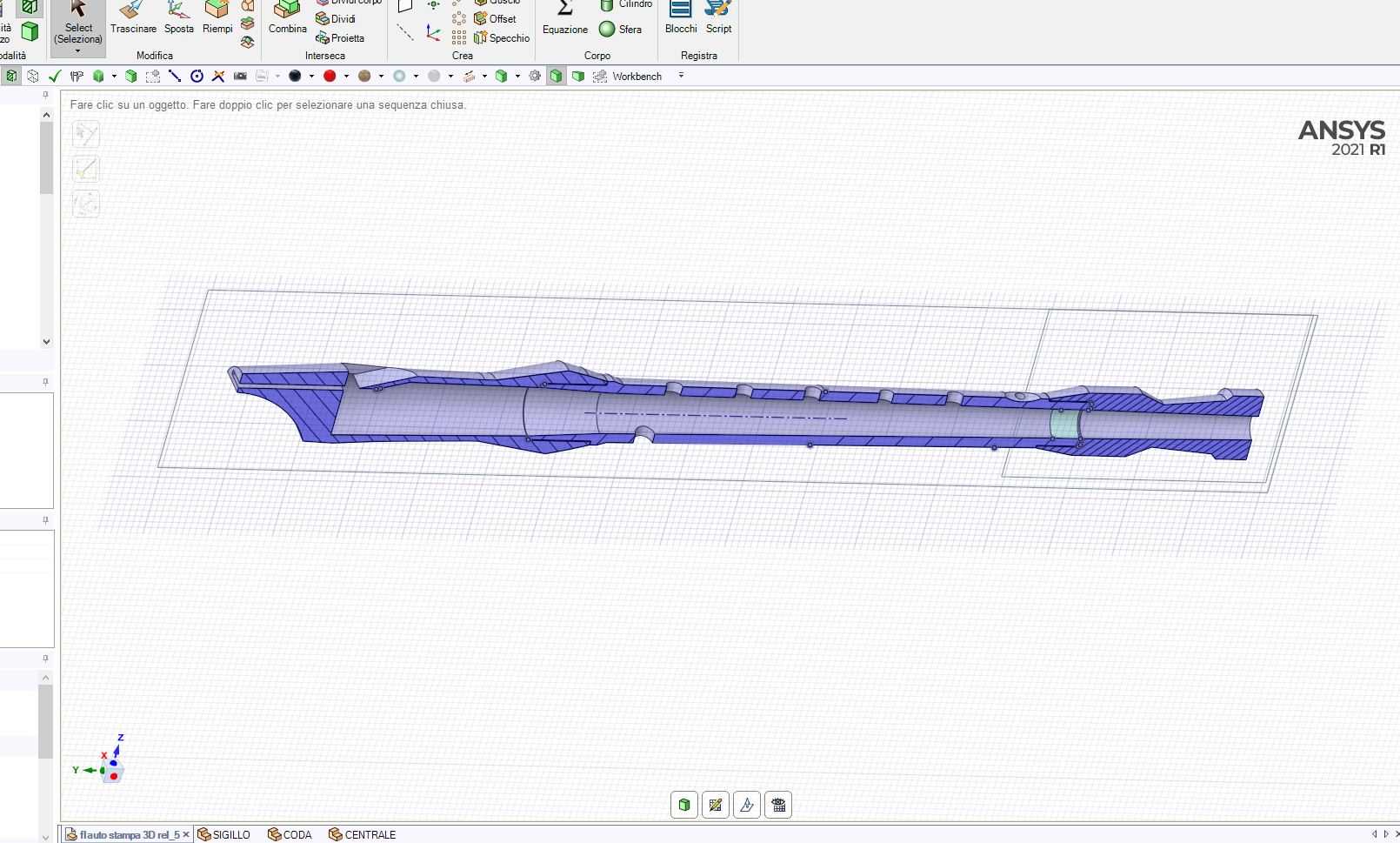This screenshot has height=843, width=1400.
Task: Toggle the wireframe cube icon in quick toolbar
Action: [33, 77]
